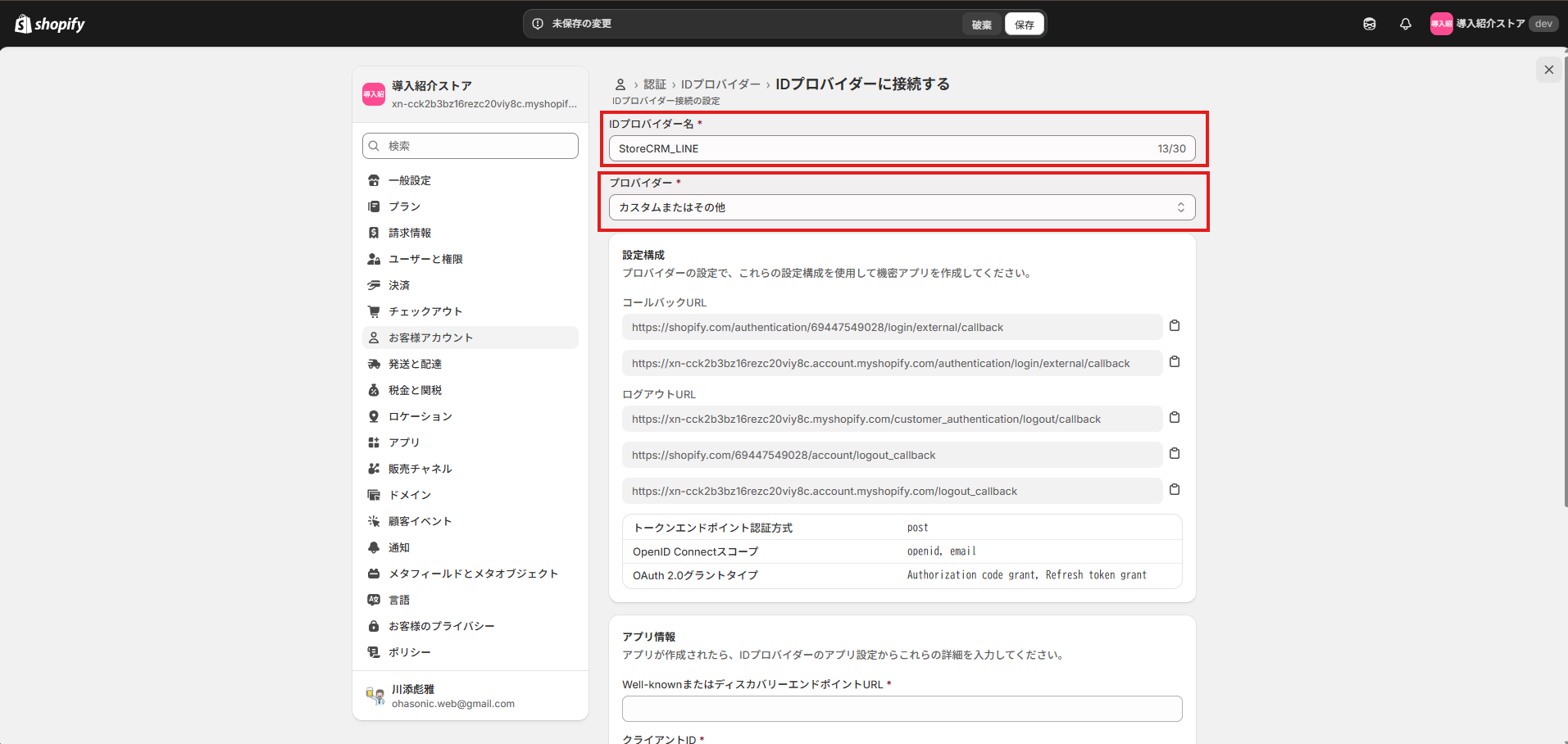Copy the last logout callback URL
Viewport: 1568px width, 744px height.
[1174, 490]
